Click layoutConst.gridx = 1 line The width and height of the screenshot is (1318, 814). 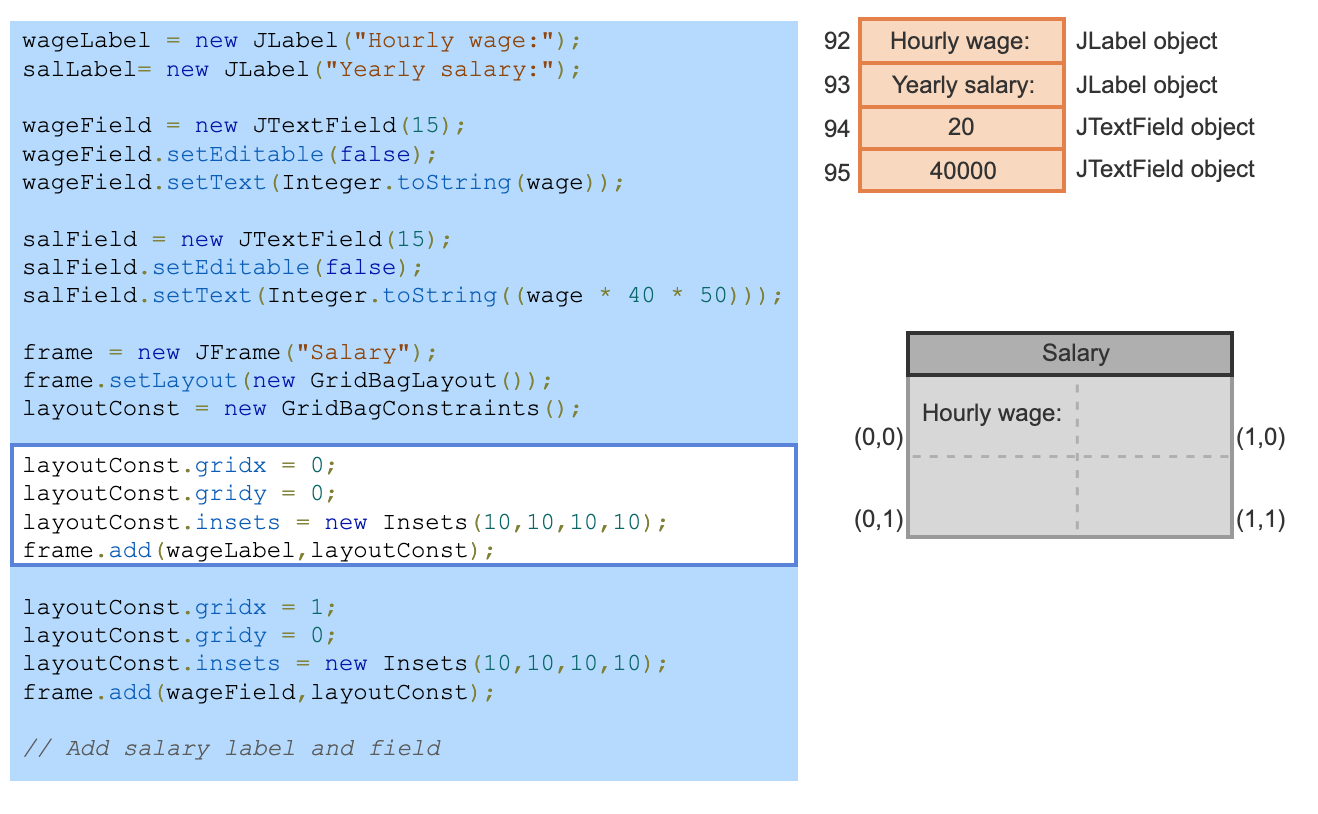[180, 607]
